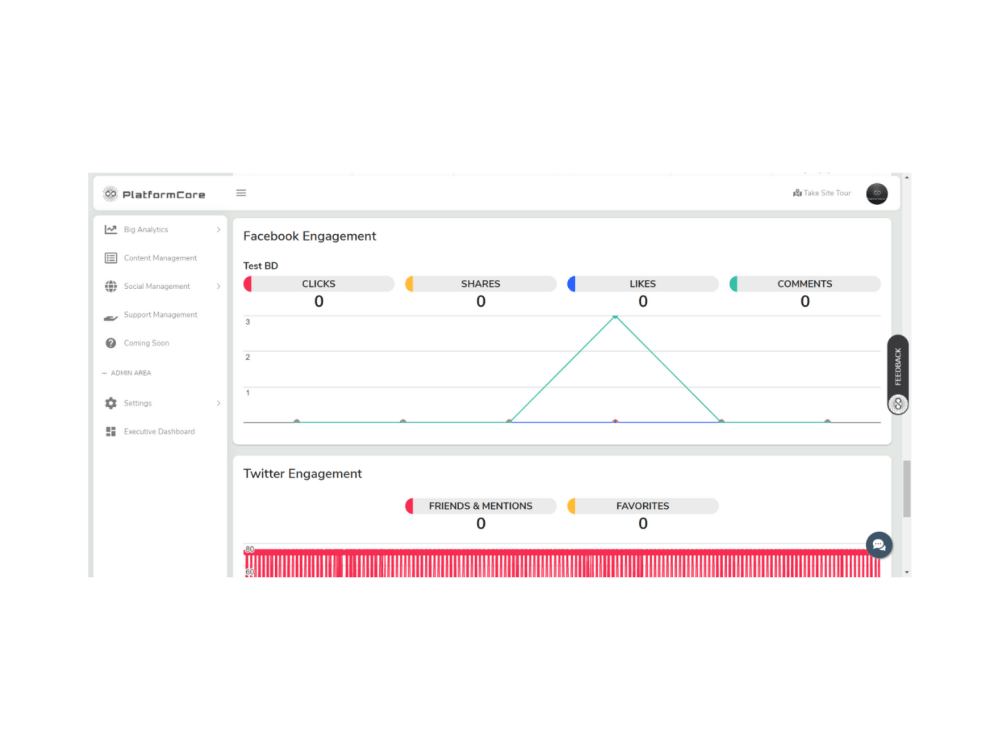Toggle the FRIENDS & MENTIONS legend
Screen dimensions: 1000x750
coord(481,506)
